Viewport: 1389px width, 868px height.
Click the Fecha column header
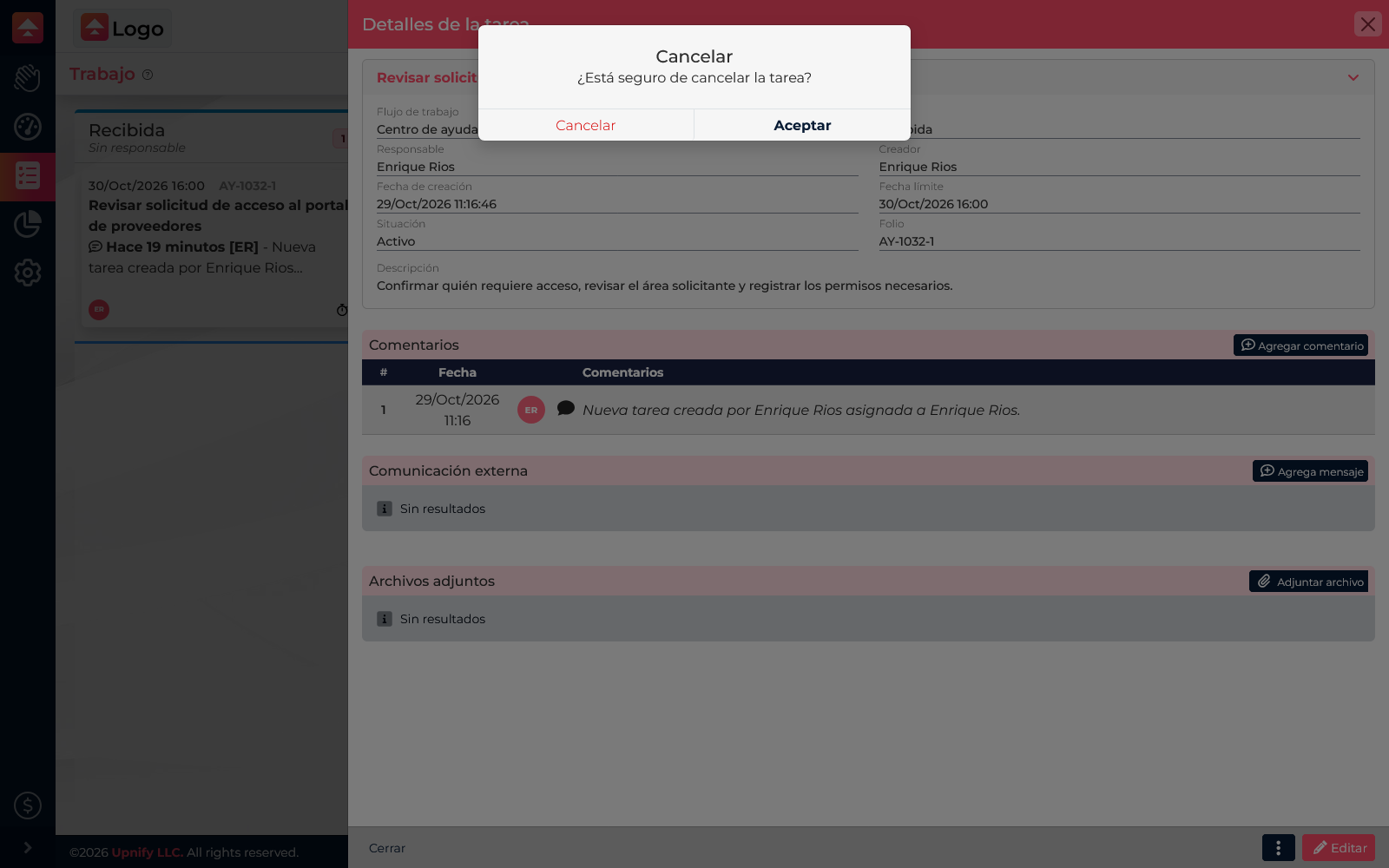coord(458,372)
